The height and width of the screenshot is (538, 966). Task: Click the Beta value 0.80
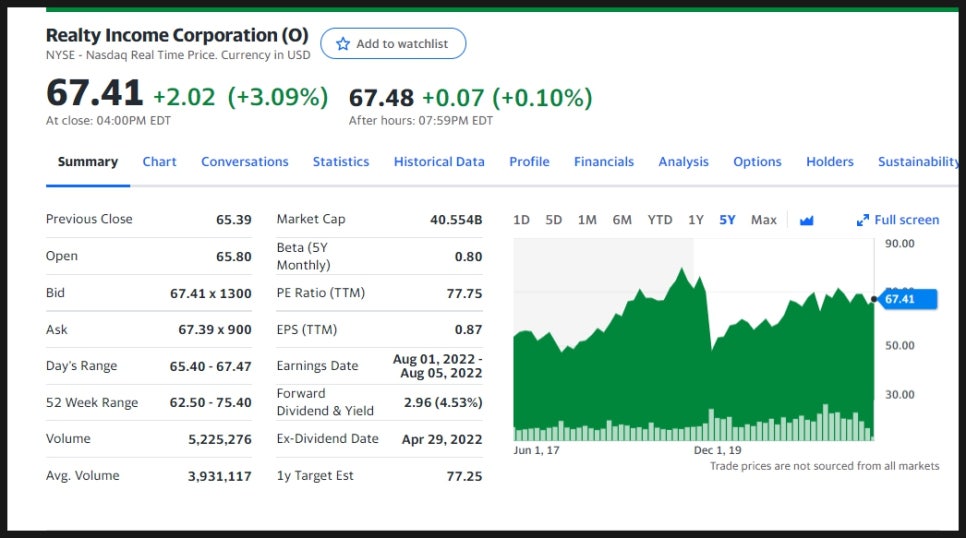[x=468, y=256]
